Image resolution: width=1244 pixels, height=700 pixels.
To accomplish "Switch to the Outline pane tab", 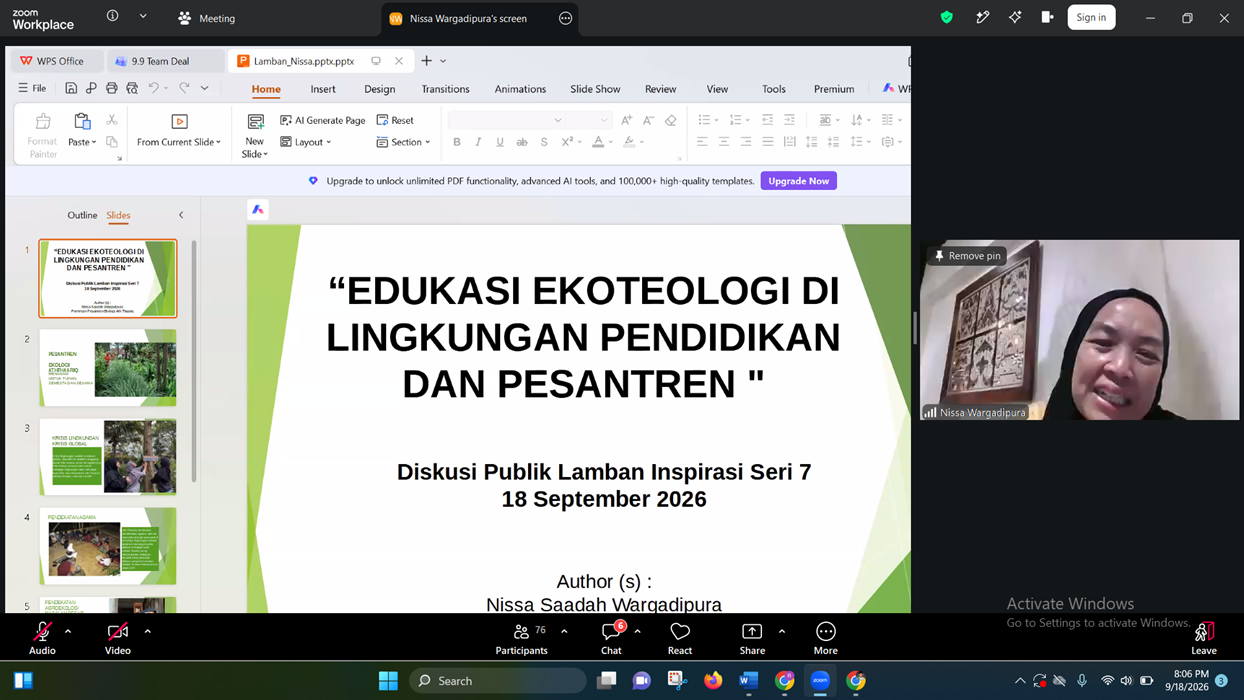I will [x=82, y=215].
